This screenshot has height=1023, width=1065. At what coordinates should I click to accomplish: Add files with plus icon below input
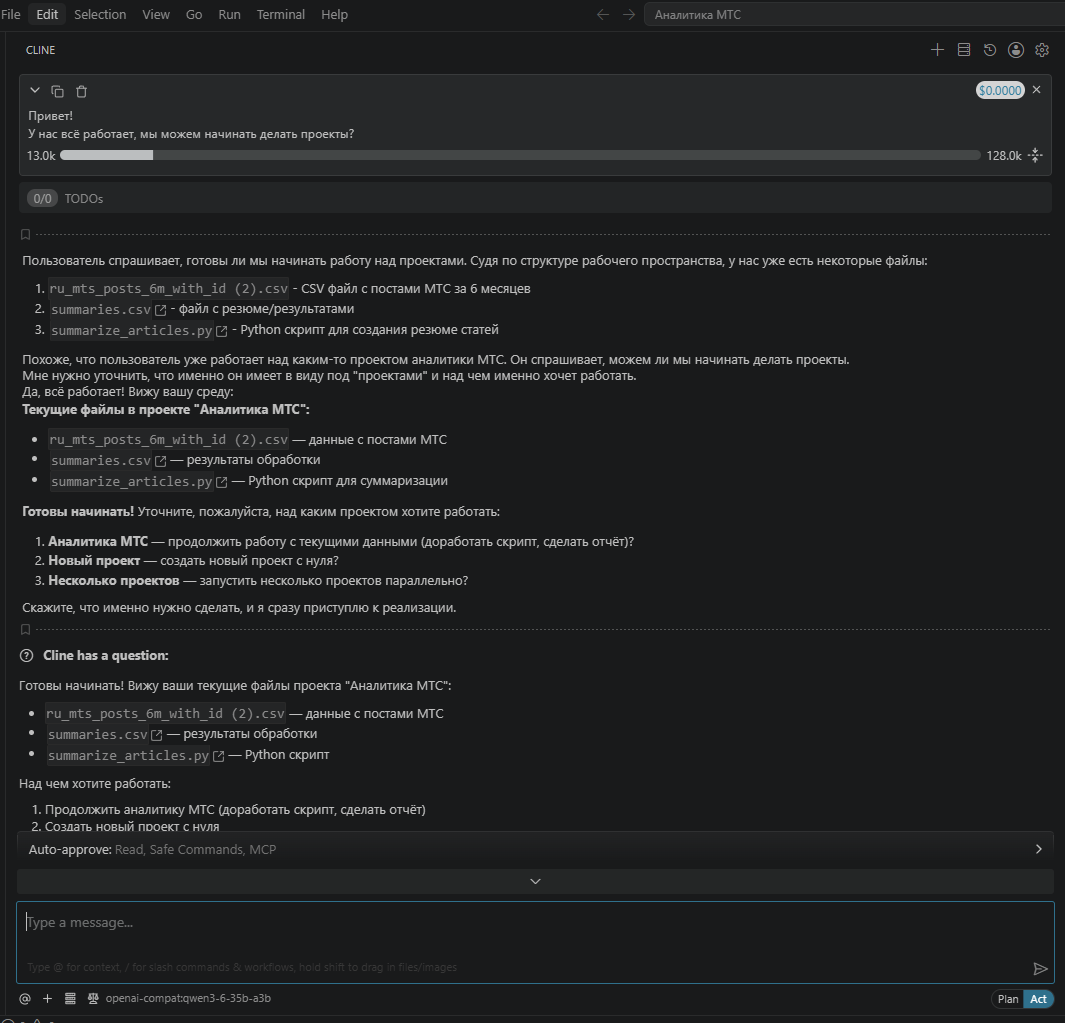tap(48, 999)
